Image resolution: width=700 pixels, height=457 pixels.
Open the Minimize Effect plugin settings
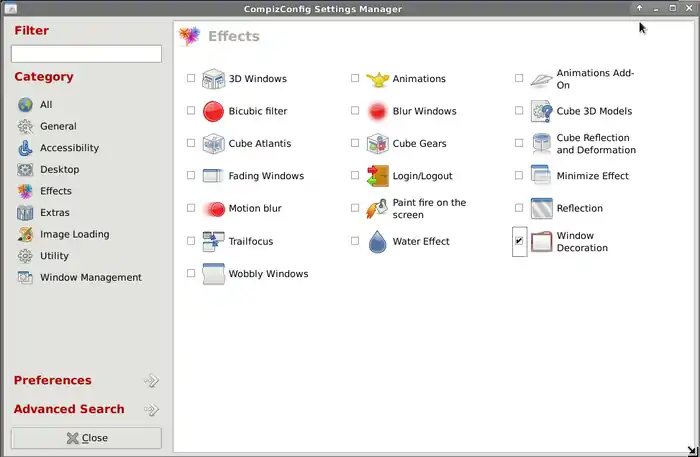(592, 176)
